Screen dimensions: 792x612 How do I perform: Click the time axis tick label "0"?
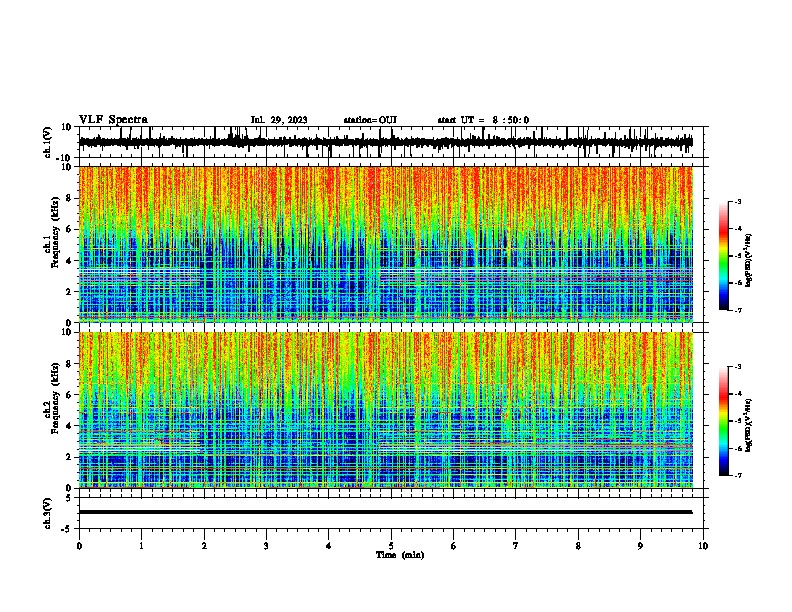[79, 546]
